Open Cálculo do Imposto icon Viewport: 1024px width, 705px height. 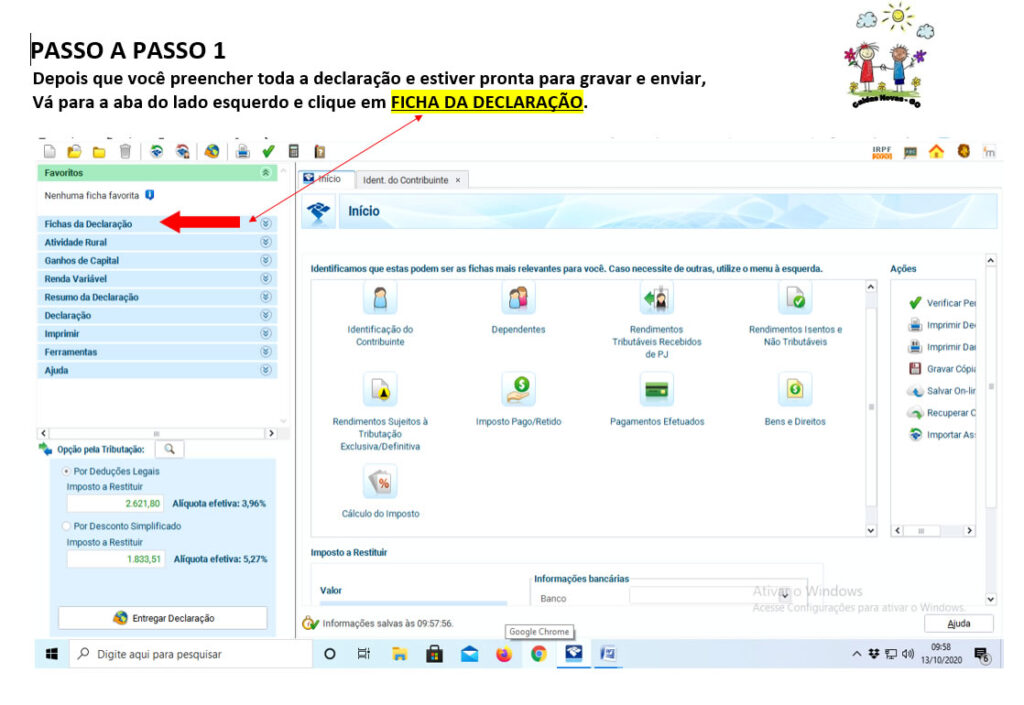click(380, 482)
